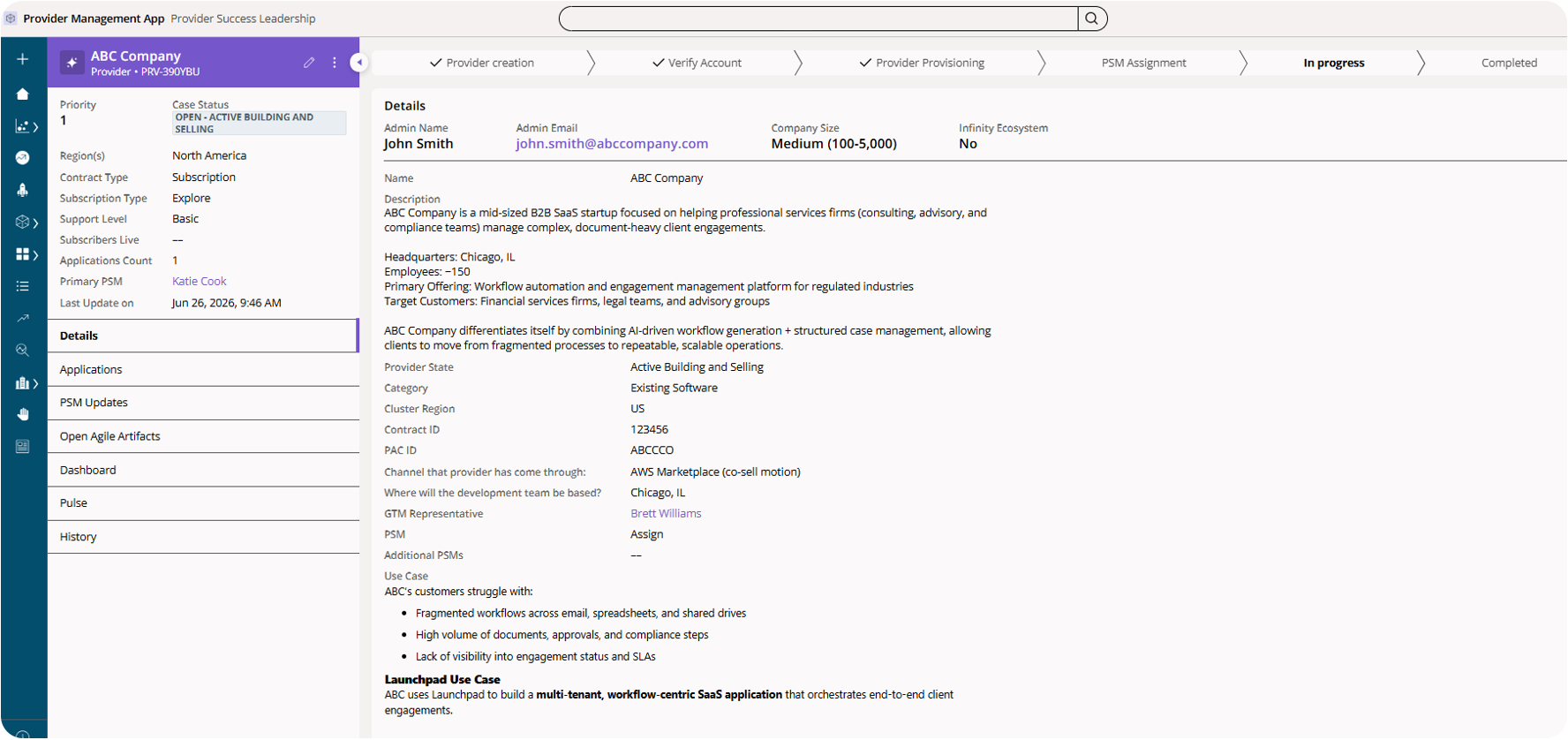Open the Open Agile Artifacts tab
This screenshot has width=1568, height=740.
tap(203, 436)
